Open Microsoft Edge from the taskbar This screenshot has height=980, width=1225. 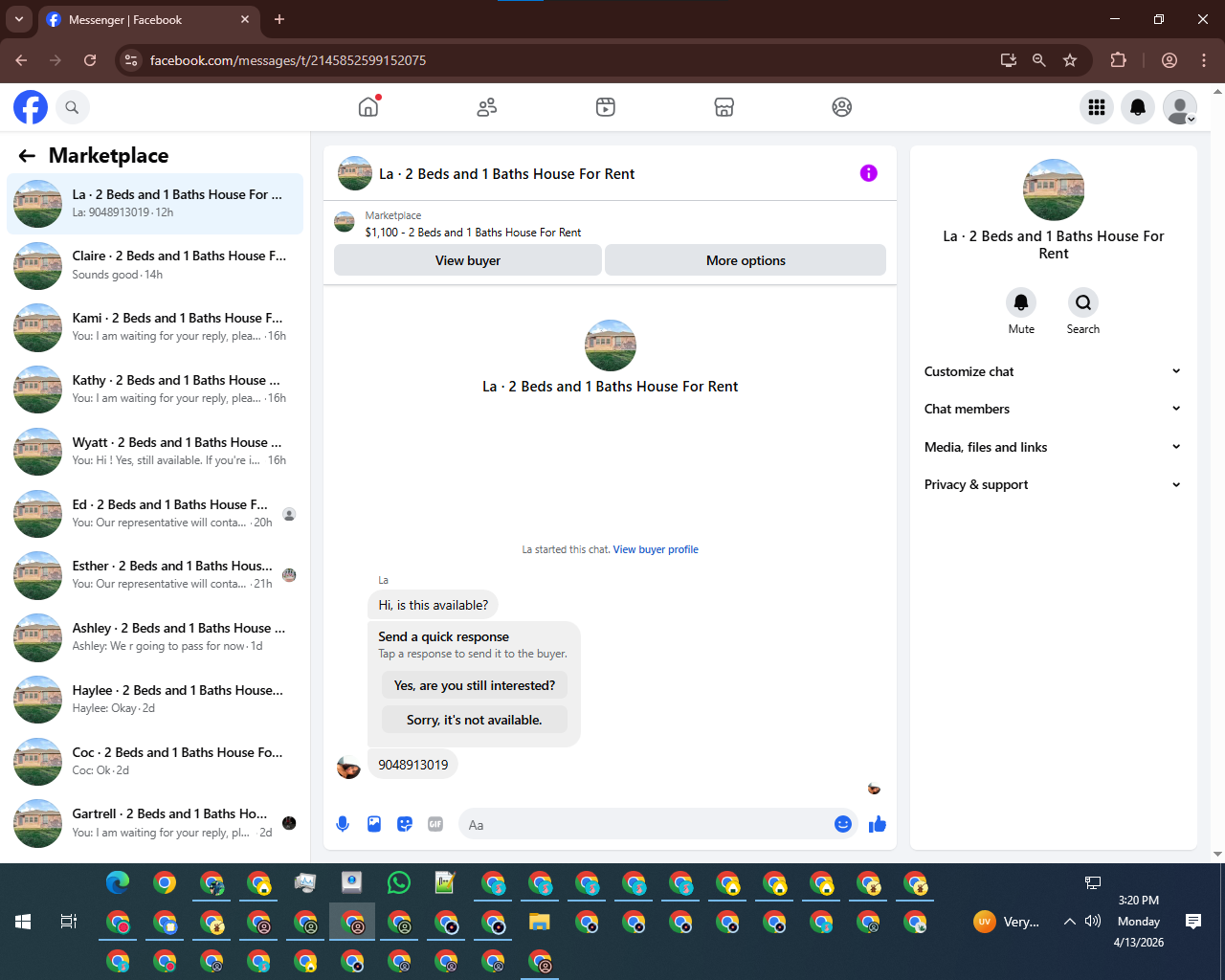click(x=118, y=882)
